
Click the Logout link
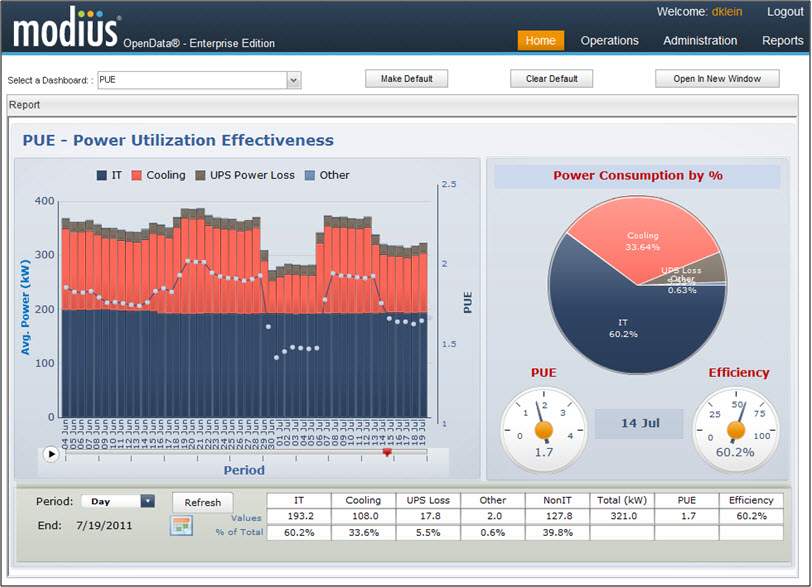pyautogui.click(x=785, y=12)
